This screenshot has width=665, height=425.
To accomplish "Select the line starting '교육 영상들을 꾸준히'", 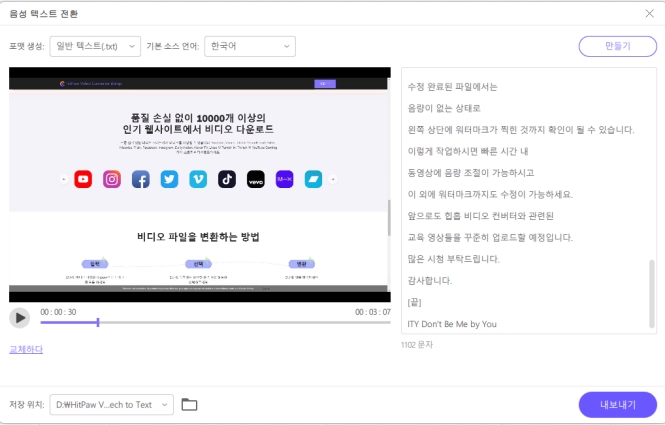I will [490, 238].
